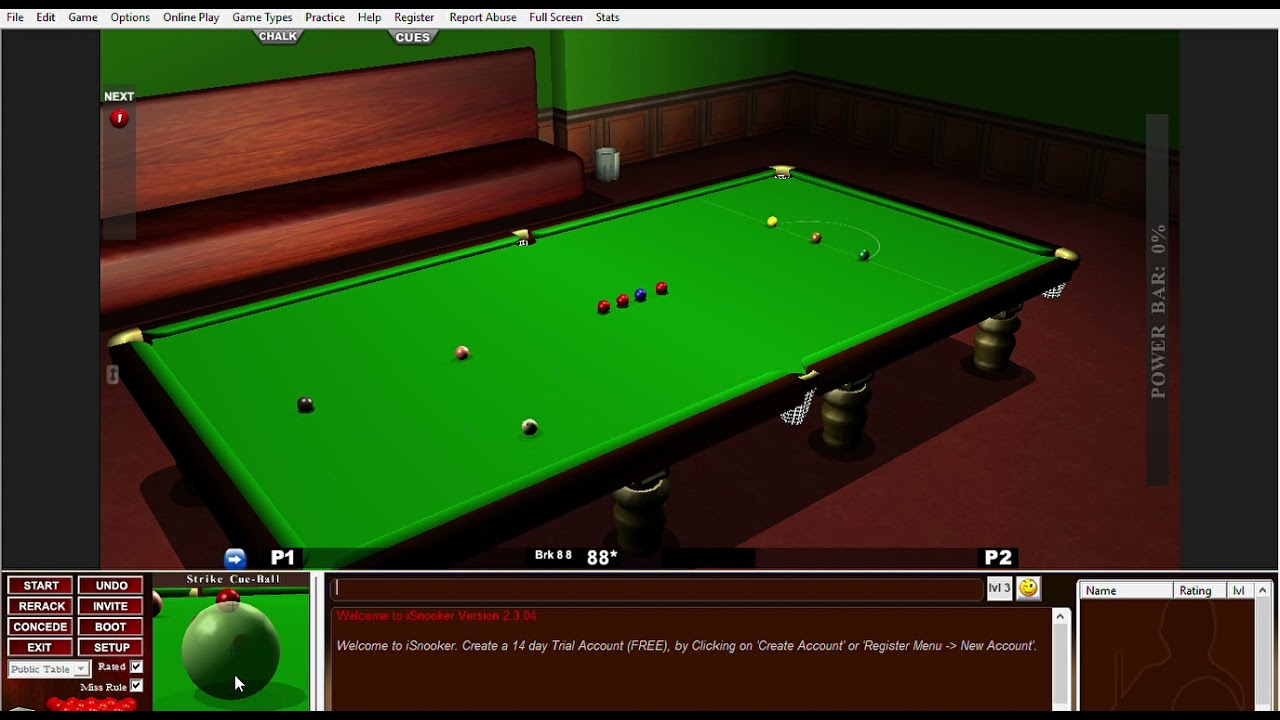Open the Edit menu
The width and height of the screenshot is (1280, 720).
[46, 17]
